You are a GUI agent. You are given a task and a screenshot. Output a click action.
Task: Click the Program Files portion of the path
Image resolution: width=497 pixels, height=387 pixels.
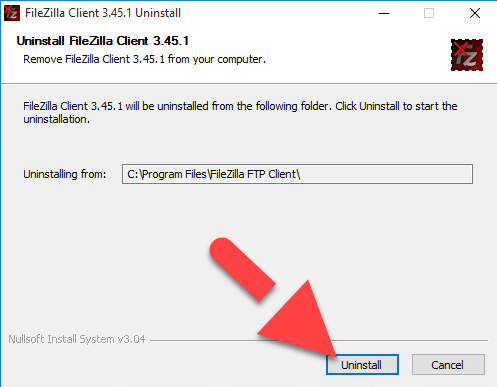click(x=175, y=174)
